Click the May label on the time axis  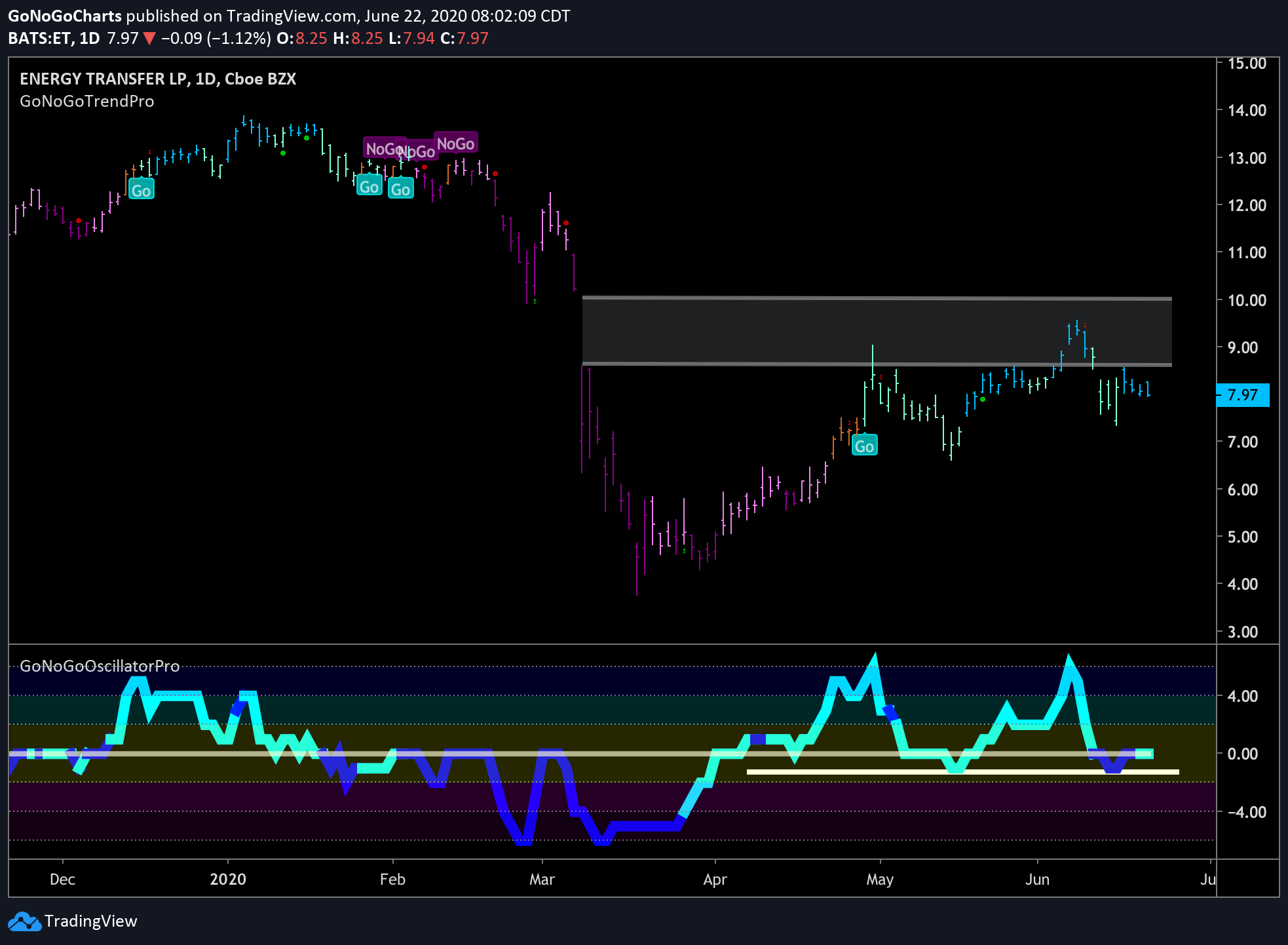coord(880,879)
